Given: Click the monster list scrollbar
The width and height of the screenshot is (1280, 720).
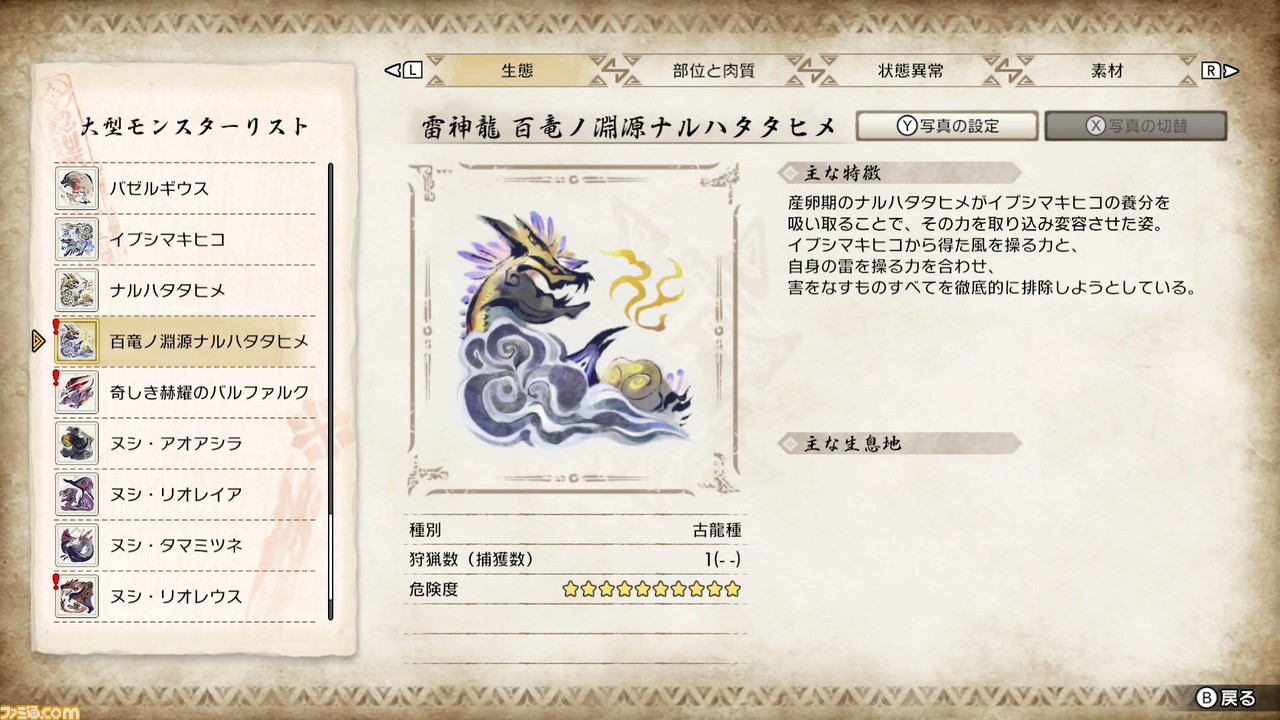Looking at the screenshot, I should [331, 392].
